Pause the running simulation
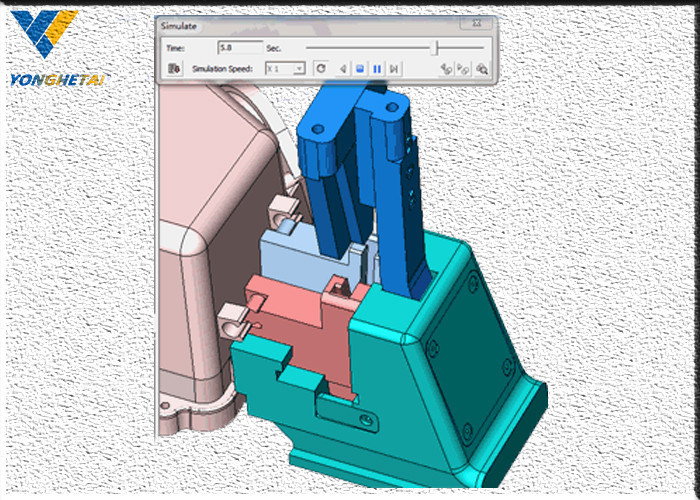This screenshot has width=700, height=500. 377,69
